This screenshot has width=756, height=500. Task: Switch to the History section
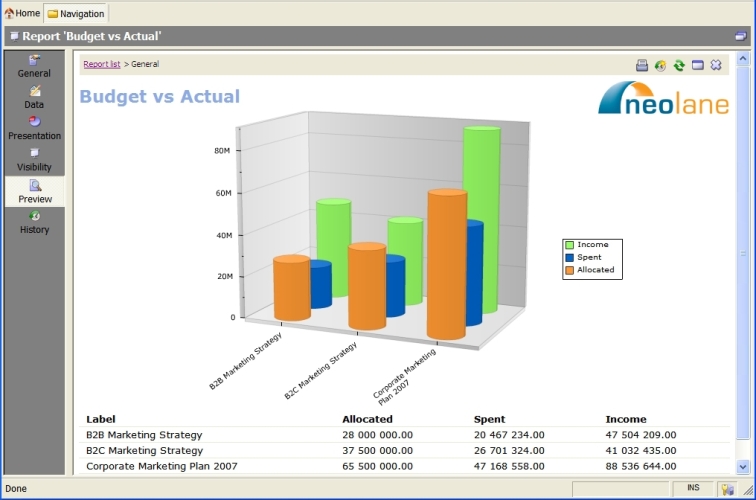(34, 222)
